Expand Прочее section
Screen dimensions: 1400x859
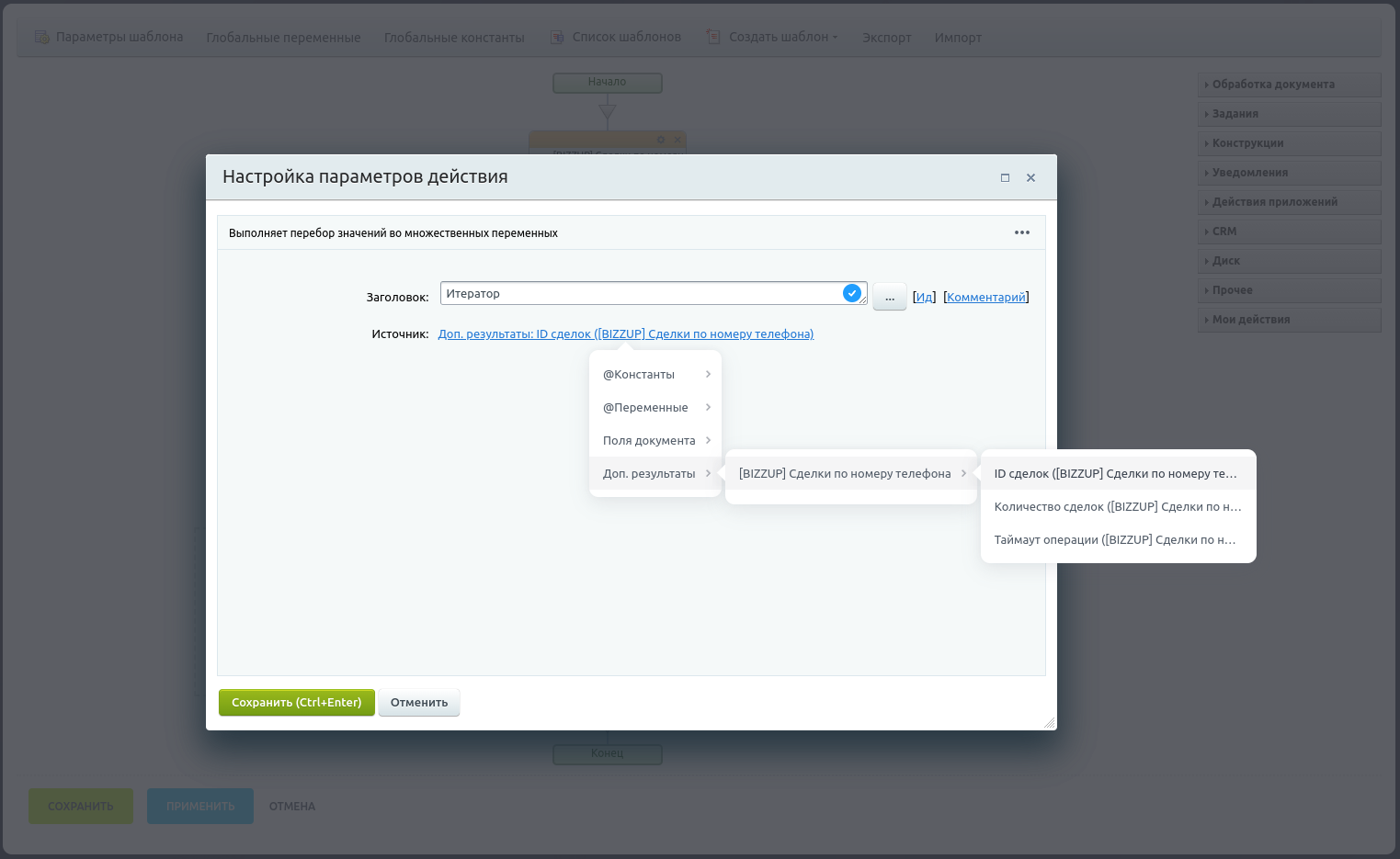point(1290,290)
